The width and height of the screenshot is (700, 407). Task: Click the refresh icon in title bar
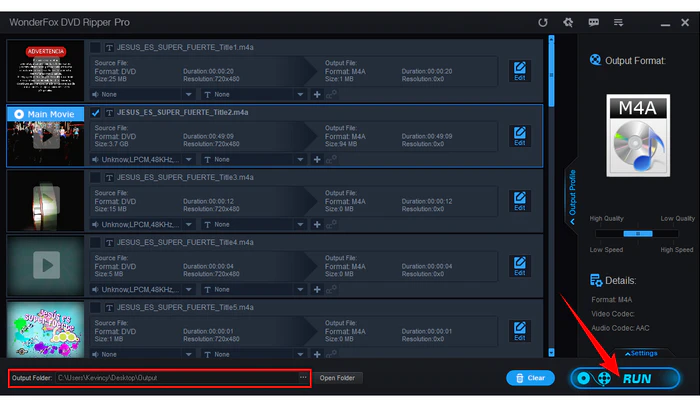pos(542,22)
